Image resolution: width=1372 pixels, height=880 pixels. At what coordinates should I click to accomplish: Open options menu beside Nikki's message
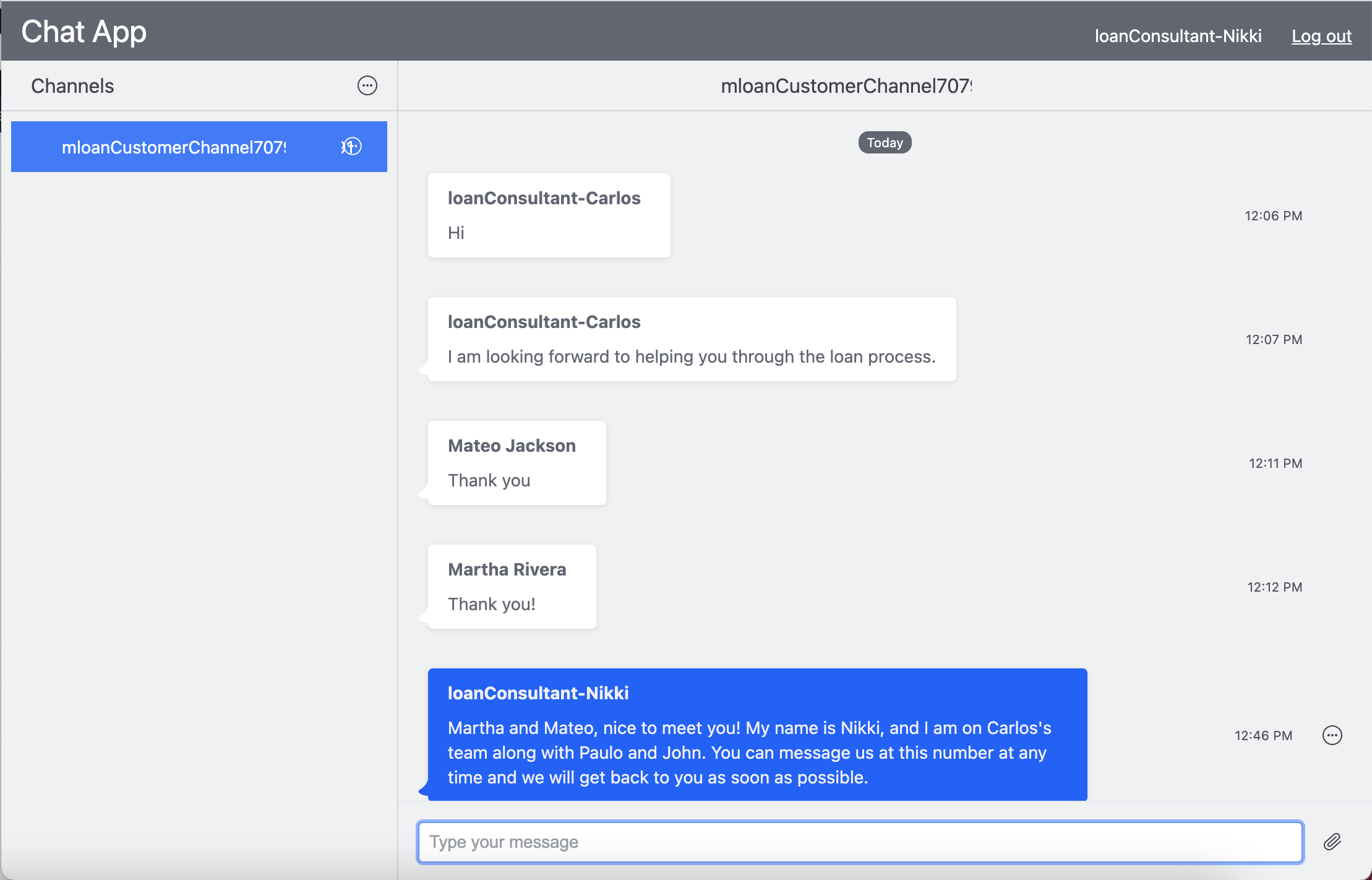(x=1332, y=735)
